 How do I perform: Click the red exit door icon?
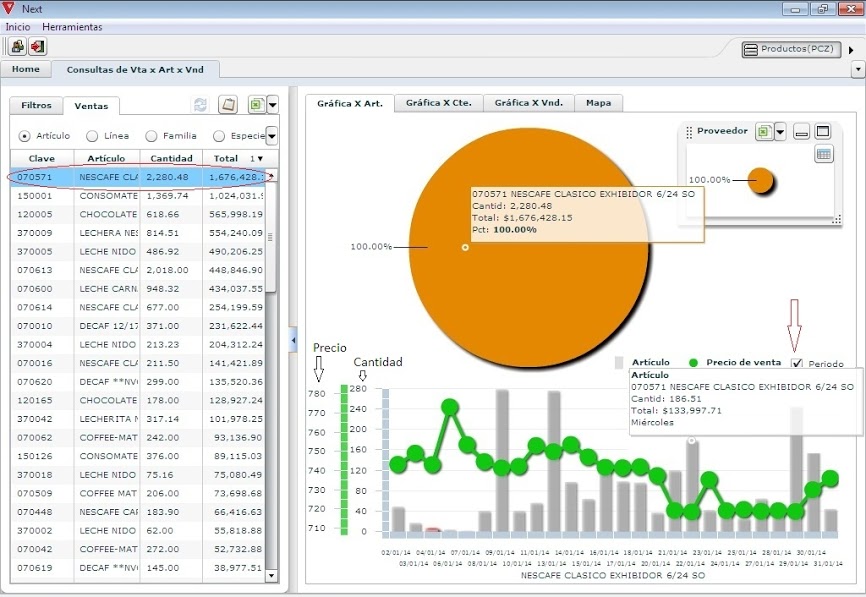(x=37, y=47)
